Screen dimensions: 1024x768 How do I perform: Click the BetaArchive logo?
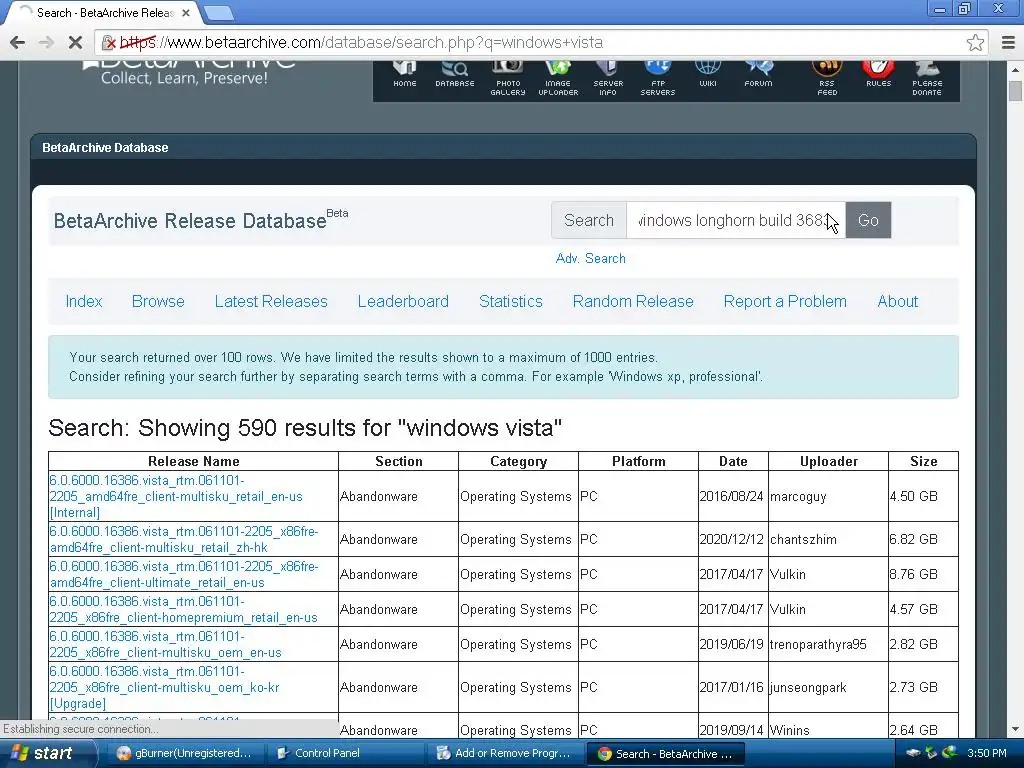189,72
